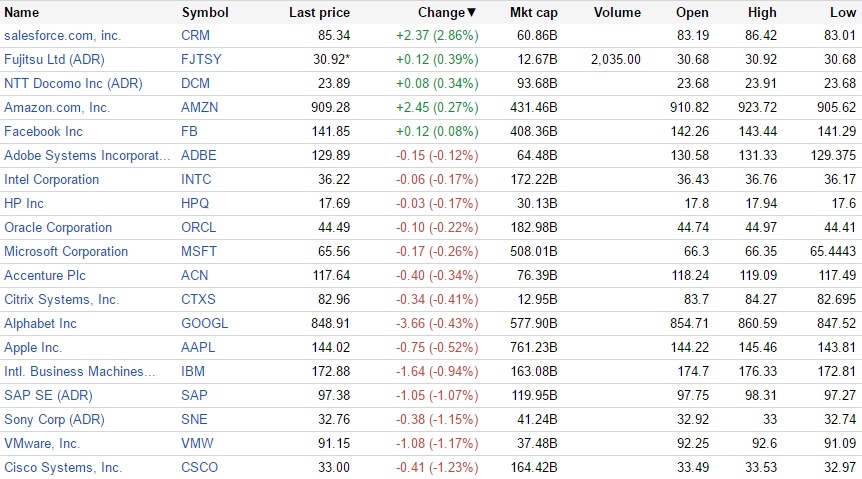Open the INTC symbol link
Viewport: 862px width, 479px height.
click(x=197, y=179)
